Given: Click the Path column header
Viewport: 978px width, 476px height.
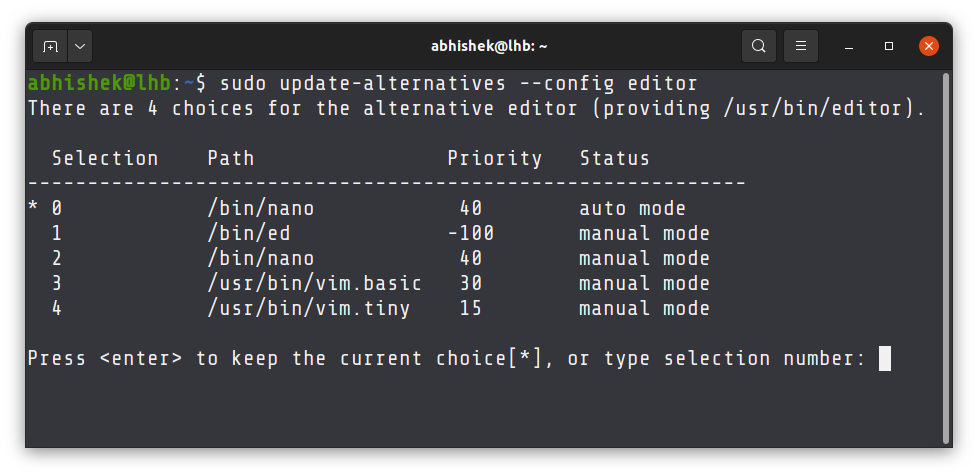Looking at the screenshot, I should (x=231, y=158).
